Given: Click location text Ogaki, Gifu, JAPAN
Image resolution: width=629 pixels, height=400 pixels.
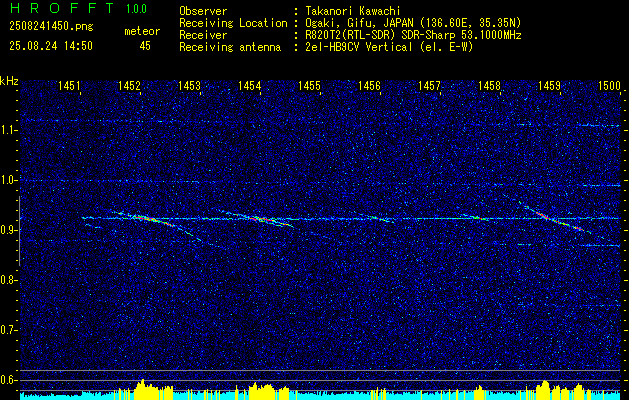Looking at the screenshot, I should click(359, 23).
